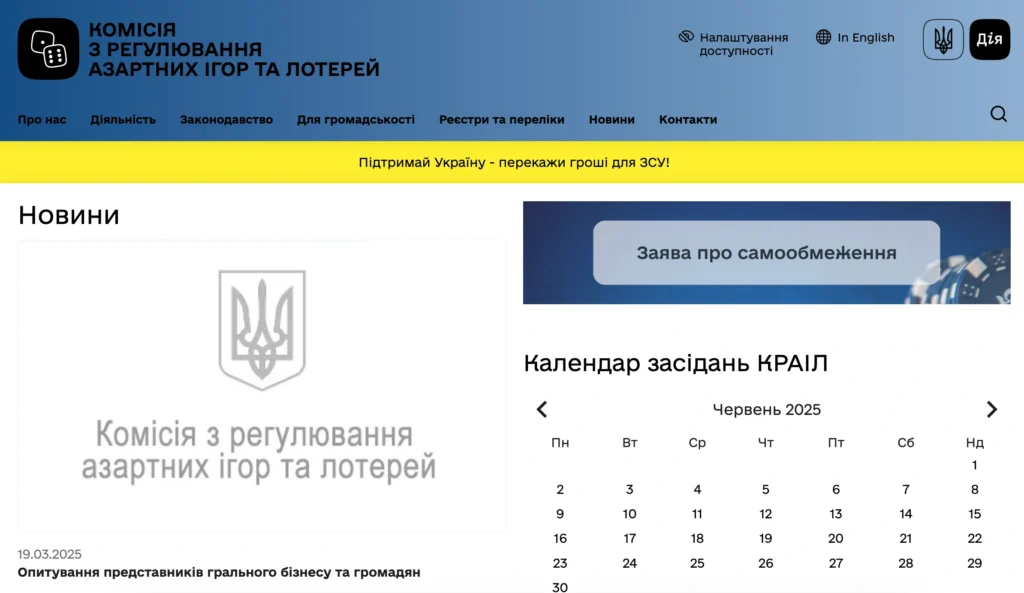This screenshot has width=1024, height=593.
Task: Open Налаштування доступності settings
Action: pyautogui.click(x=744, y=44)
